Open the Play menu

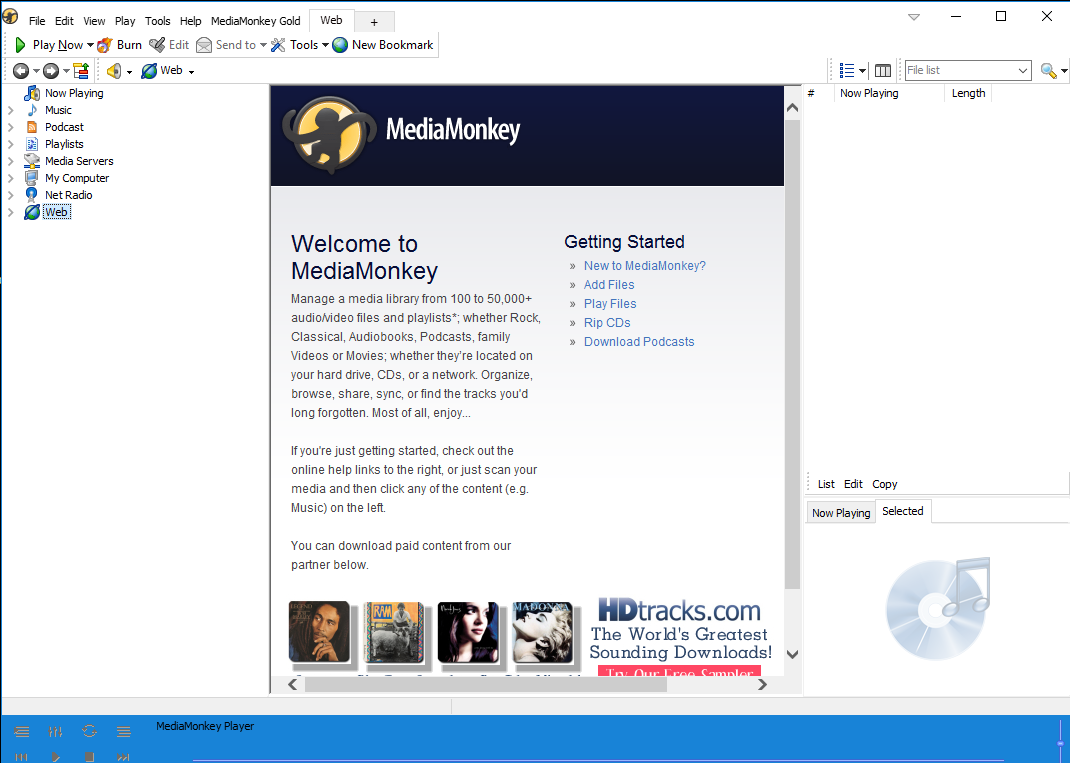(125, 21)
